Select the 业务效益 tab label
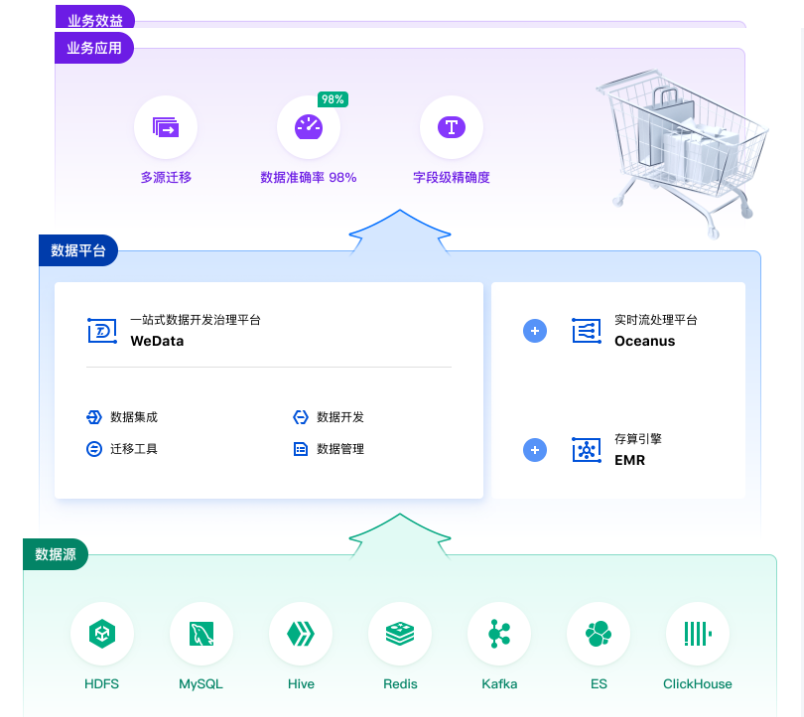 coord(95,17)
